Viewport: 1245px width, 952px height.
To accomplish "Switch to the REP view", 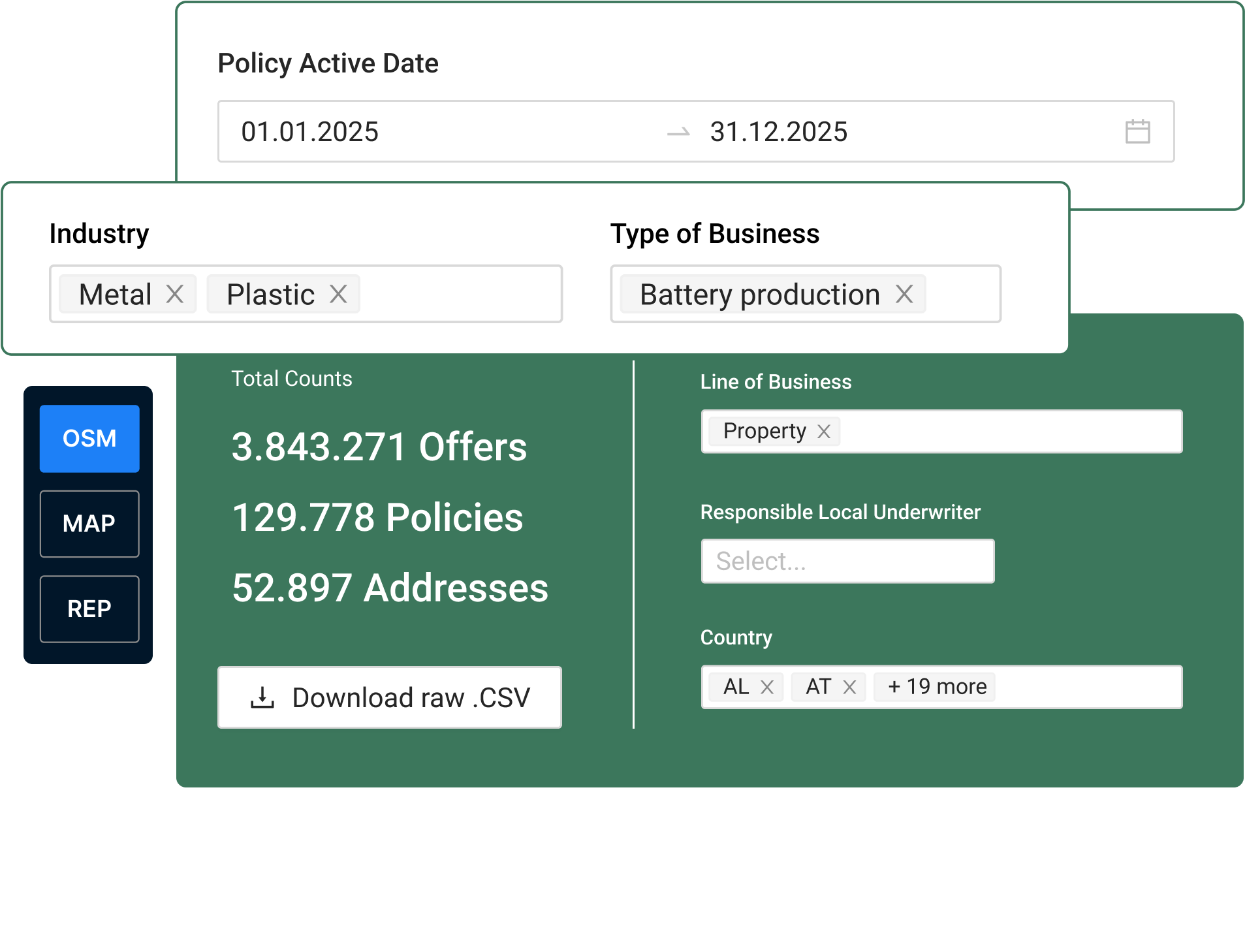I will [89, 609].
